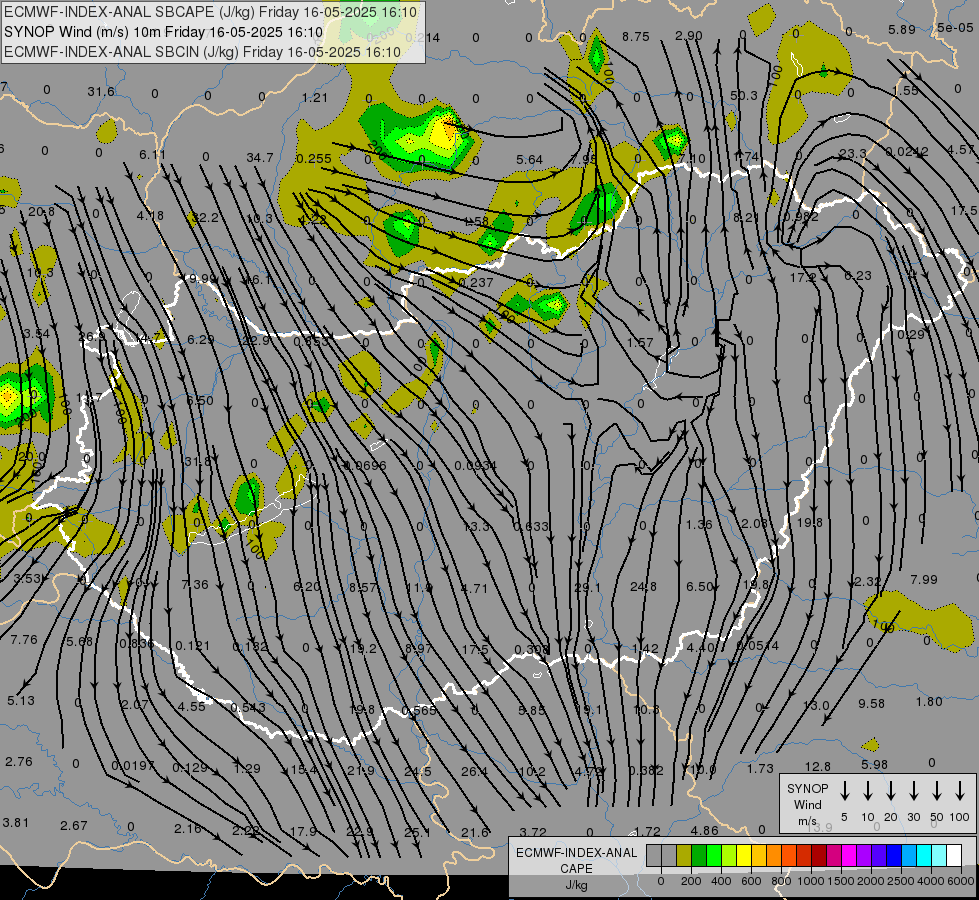
Task: Pick the dark red CAPE legend swatch
Action: pos(819,855)
